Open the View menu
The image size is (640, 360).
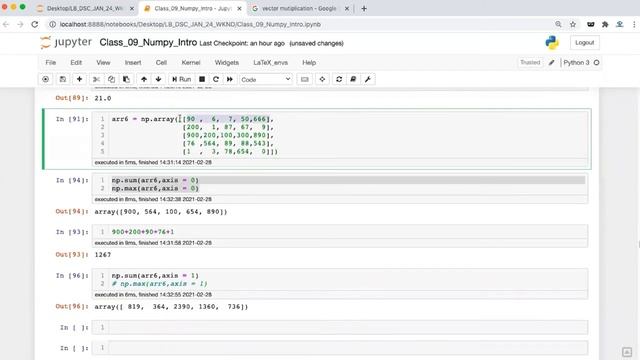click(x=103, y=62)
